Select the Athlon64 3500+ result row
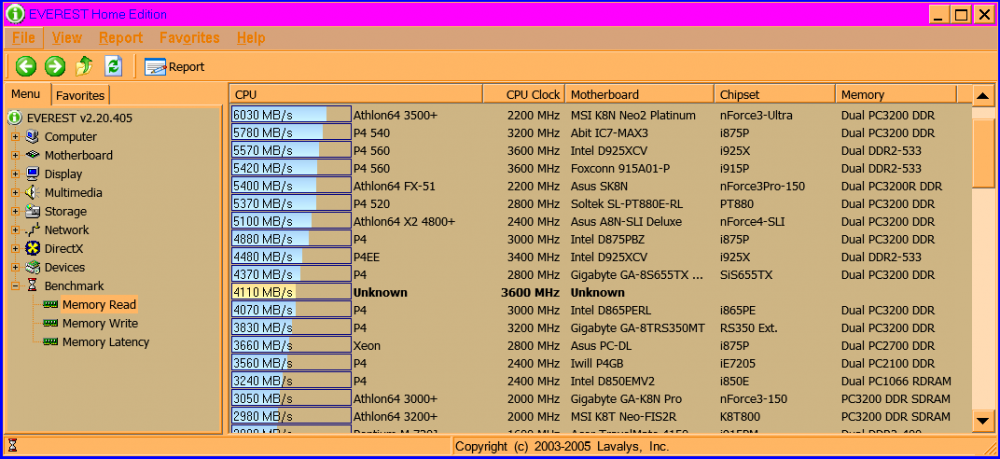 pyautogui.click(x=395, y=115)
